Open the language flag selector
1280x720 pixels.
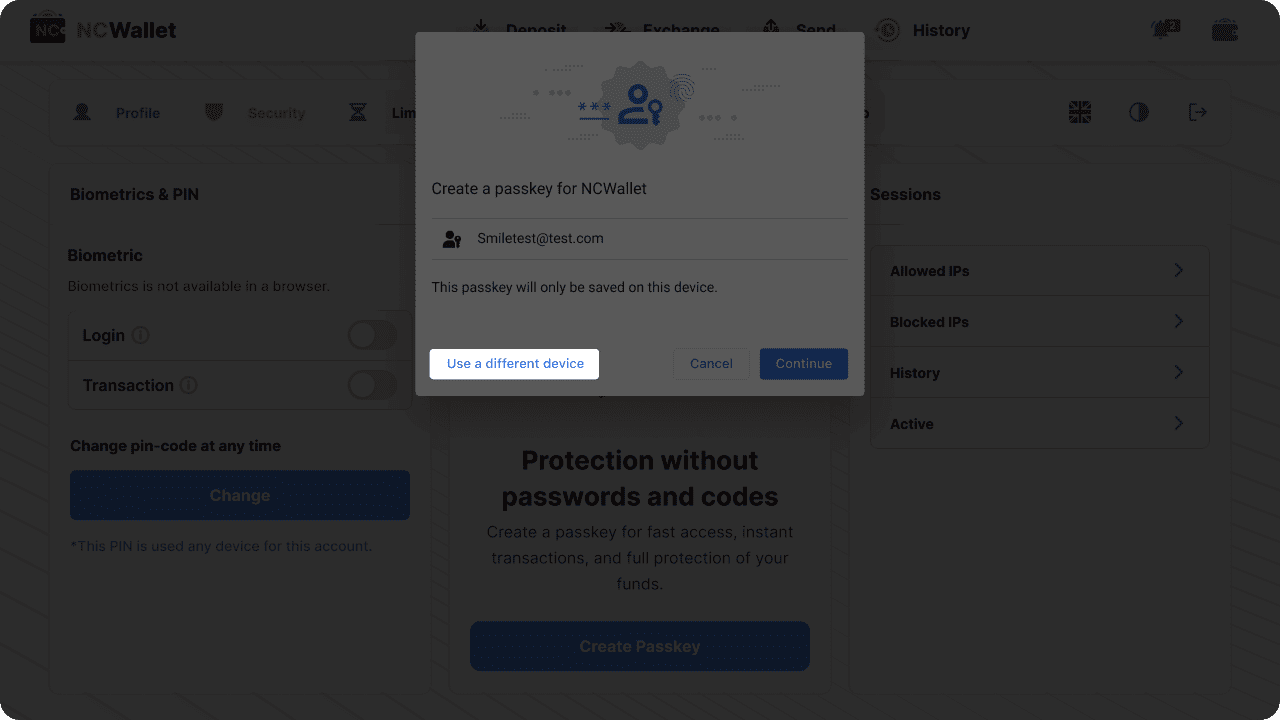(1080, 113)
